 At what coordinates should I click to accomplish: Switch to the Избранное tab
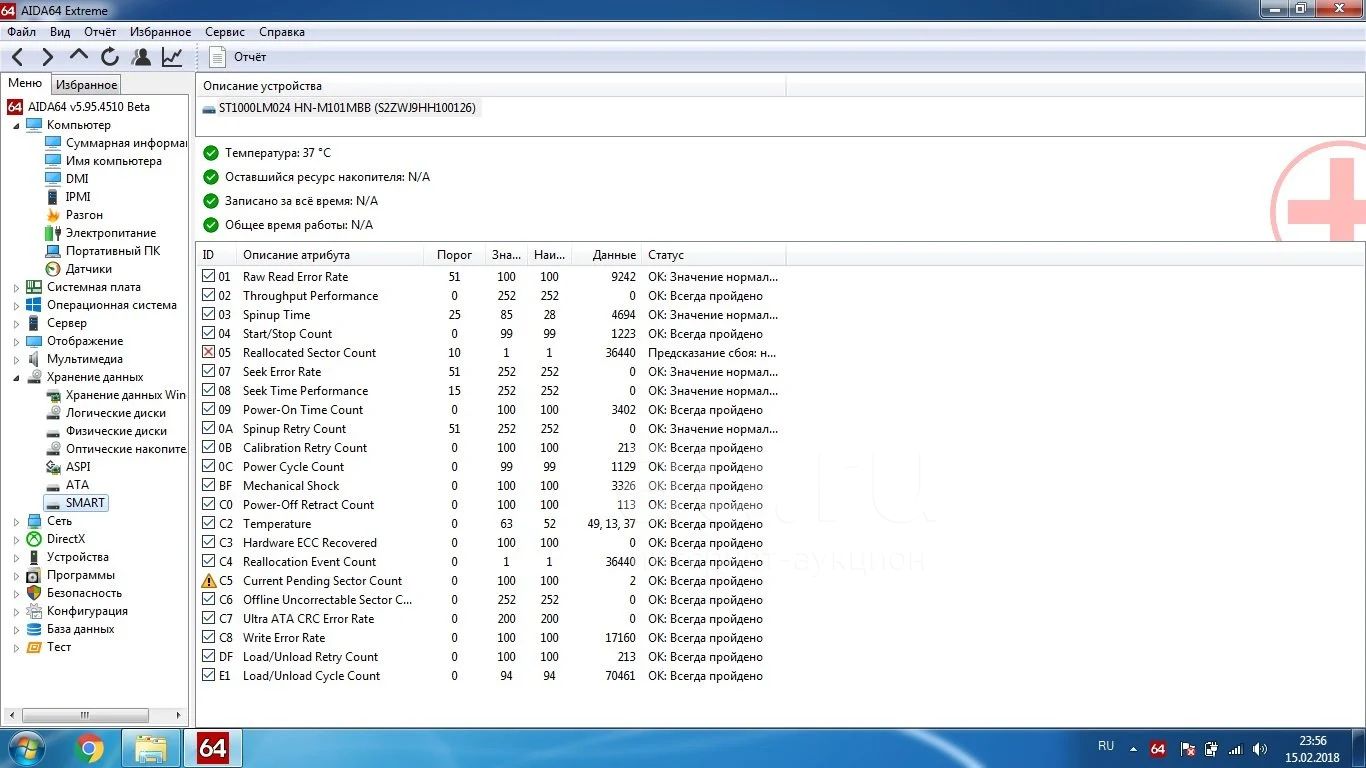[x=86, y=85]
